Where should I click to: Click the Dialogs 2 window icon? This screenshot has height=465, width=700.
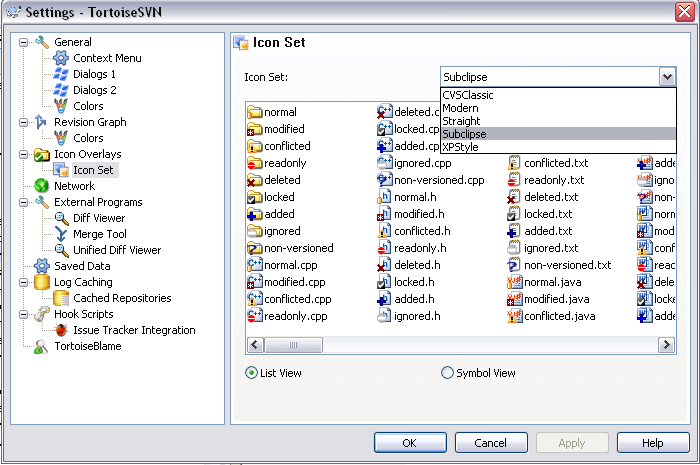61,90
